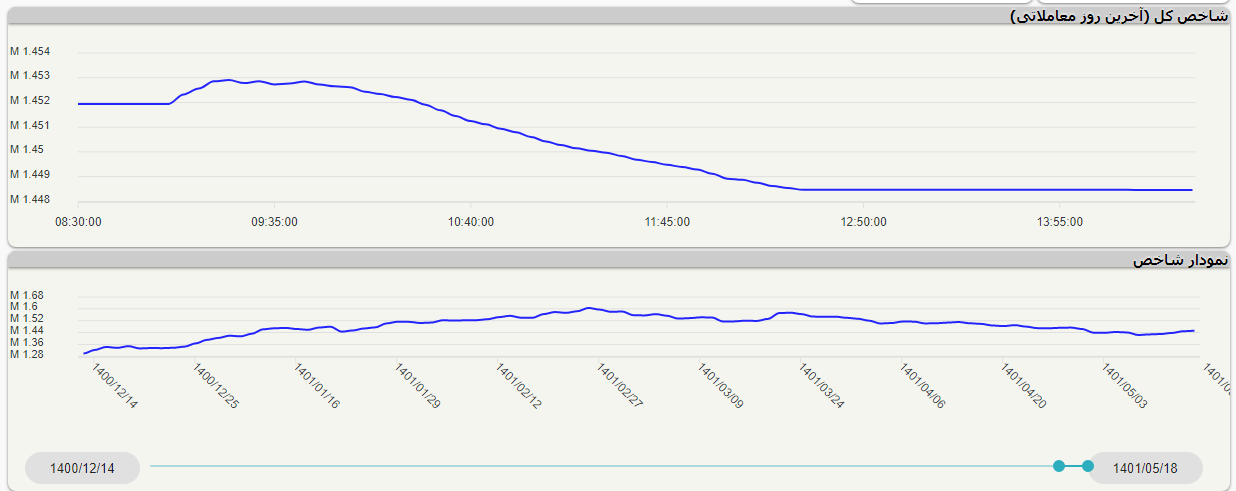1236x491 pixels.
Task: Click the M 1.68 axis label in lower chart
Action: tap(27, 295)
